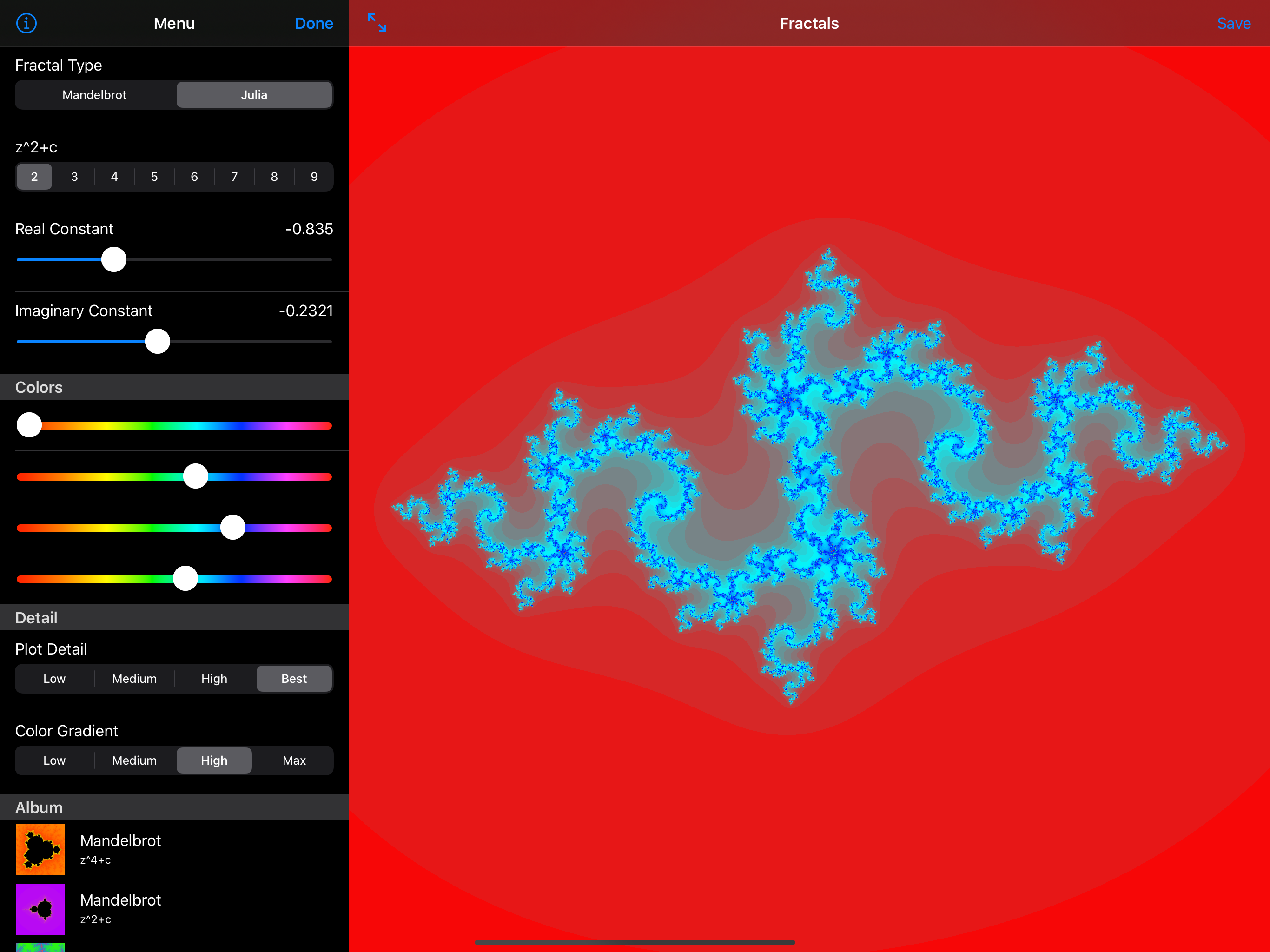Viewport: 1270px width, 952px height.
Task: Set Color Gradient to Max
Action: tap(294, 760)
